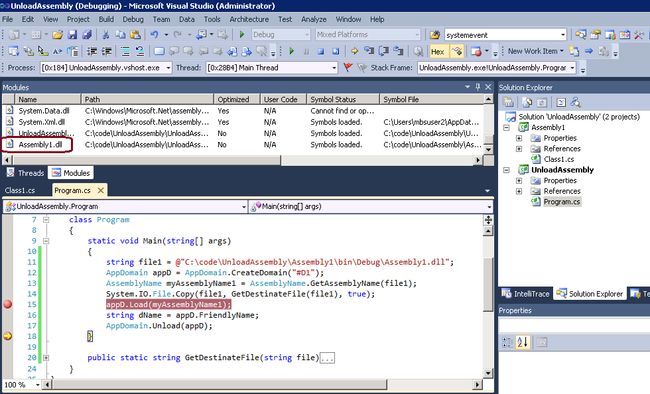Viewport: 650px width, 394px height.
Task: Click the Optimized column header
Action: 237,100
